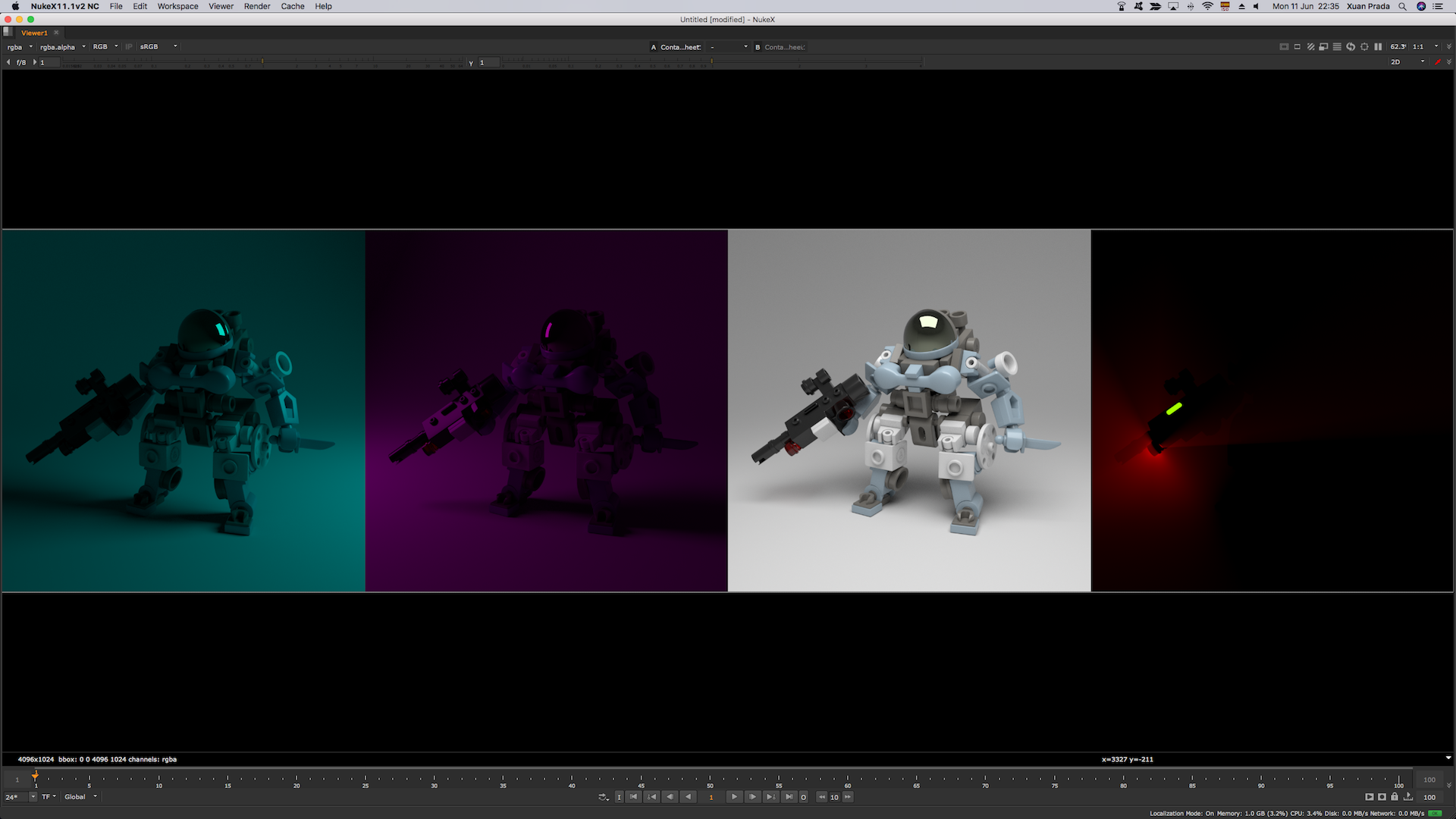This screenshot has height=819, width=1456.
Task: Set the out point O button
Action: (804, 796)
